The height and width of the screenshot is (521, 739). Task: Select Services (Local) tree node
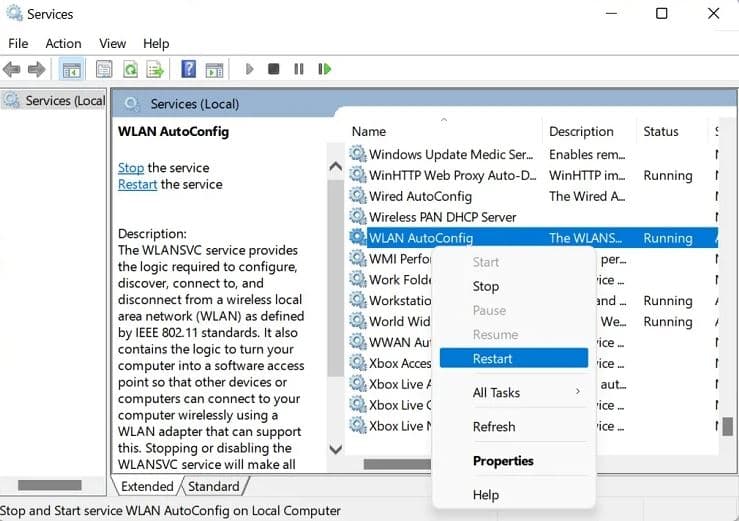tap(53, 100)
